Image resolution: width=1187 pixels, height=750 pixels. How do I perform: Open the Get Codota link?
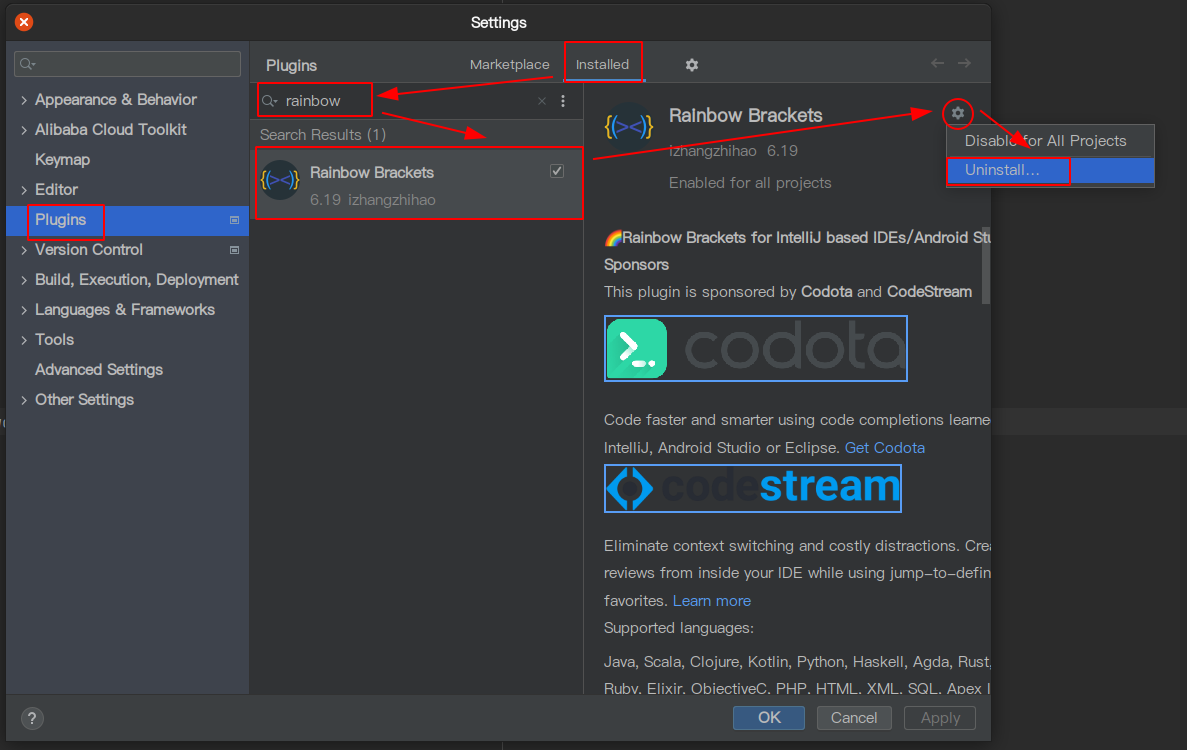(884, 448)
